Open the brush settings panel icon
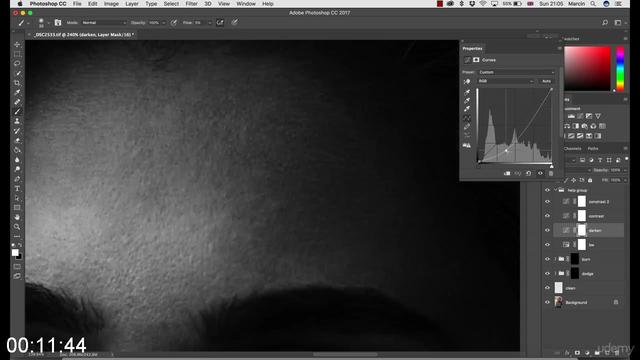The width and height of the screenshot is (640, 360). (58, 23)
